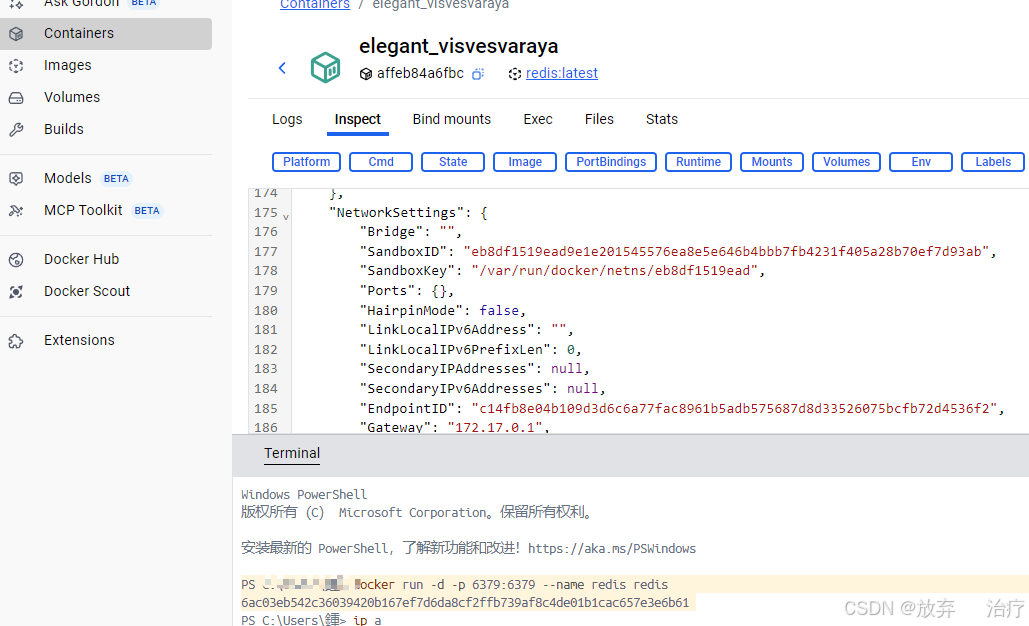Jump to Env section
1029x626 pixels.
921,162
